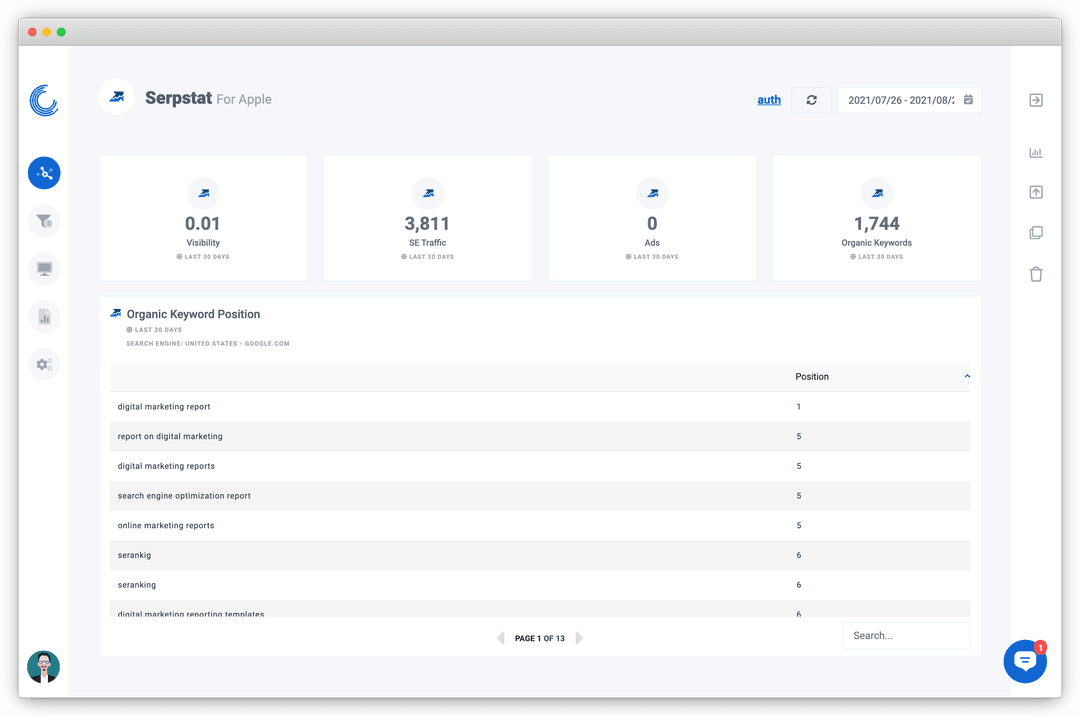Open the chat support bubble

click(1025, 662)
